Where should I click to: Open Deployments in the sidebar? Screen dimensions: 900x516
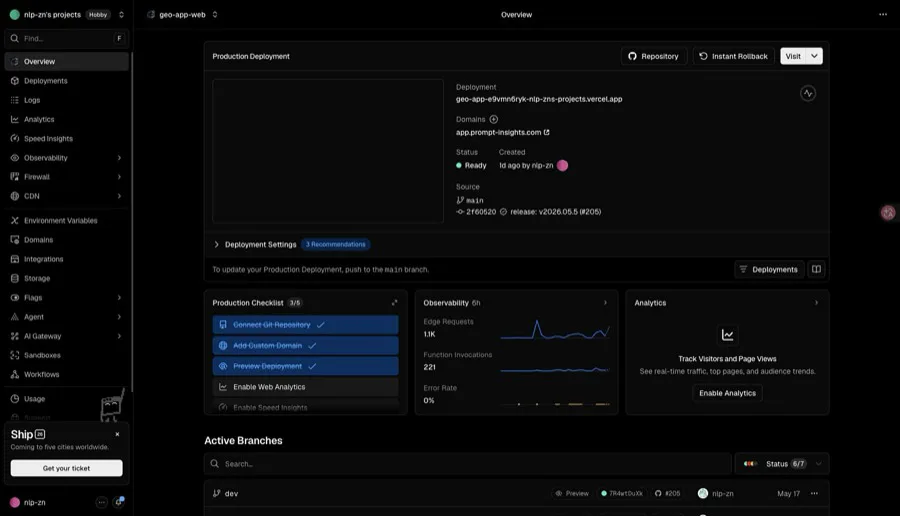click(x=67, y=81)
